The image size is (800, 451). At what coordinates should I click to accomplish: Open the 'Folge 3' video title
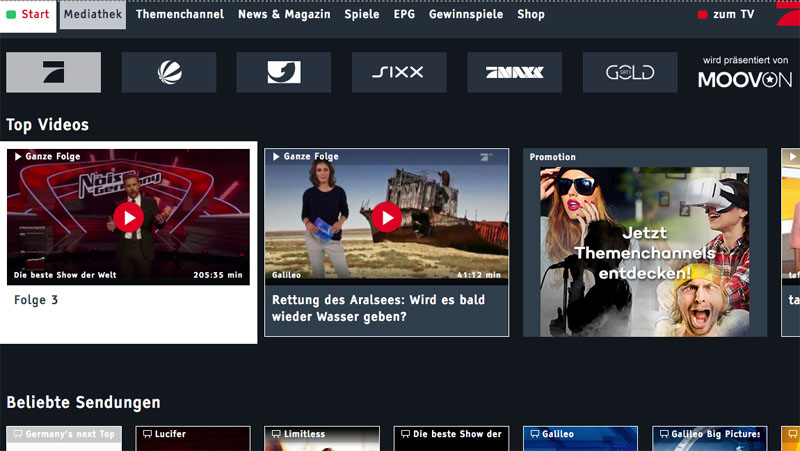[36, 300]
